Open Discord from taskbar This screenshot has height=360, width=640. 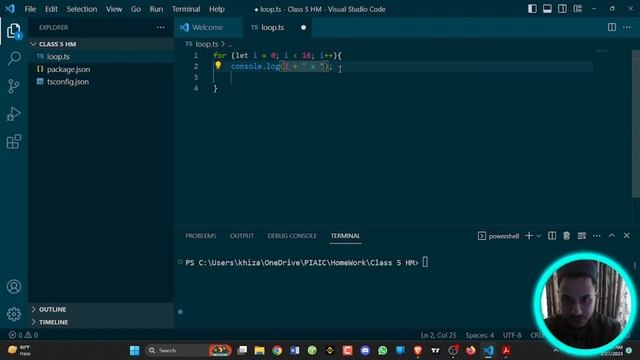coord(365,350)
